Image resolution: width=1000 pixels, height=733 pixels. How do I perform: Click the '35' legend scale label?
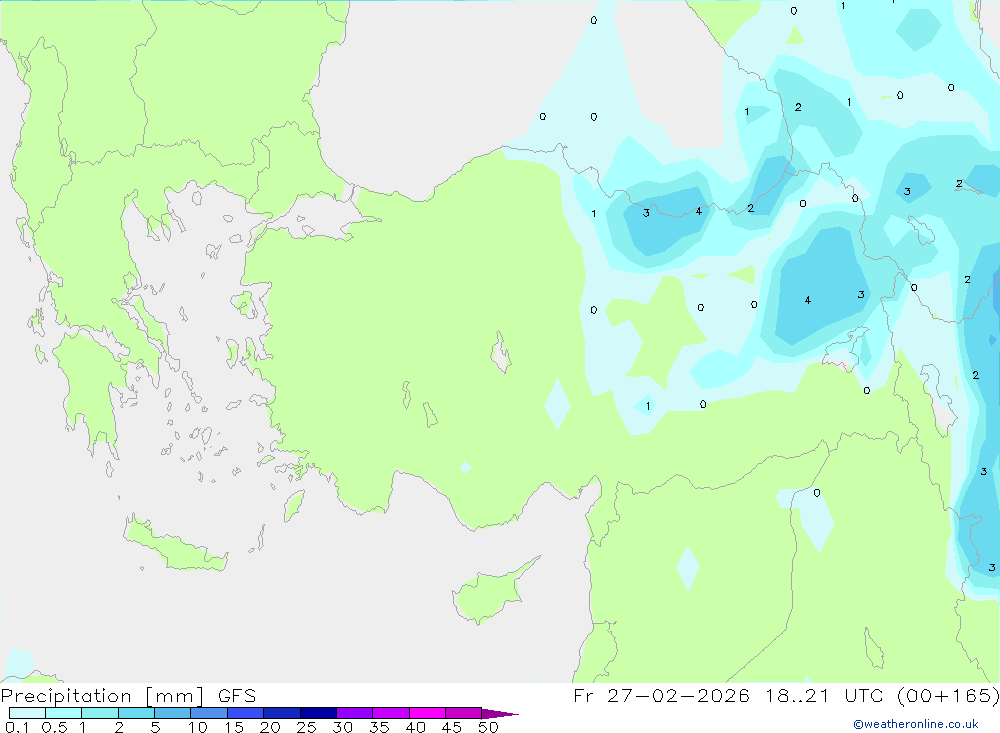pos(379,727)
